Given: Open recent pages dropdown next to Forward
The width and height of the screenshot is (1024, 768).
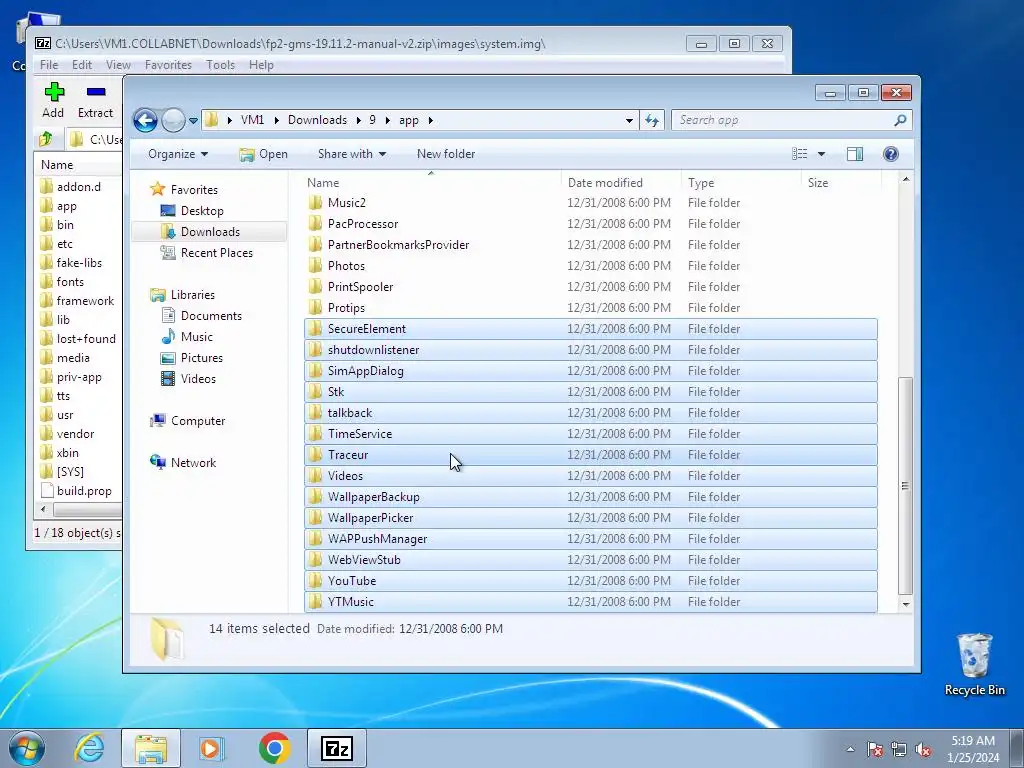Looking at the screenshot, I should (193, 121).
